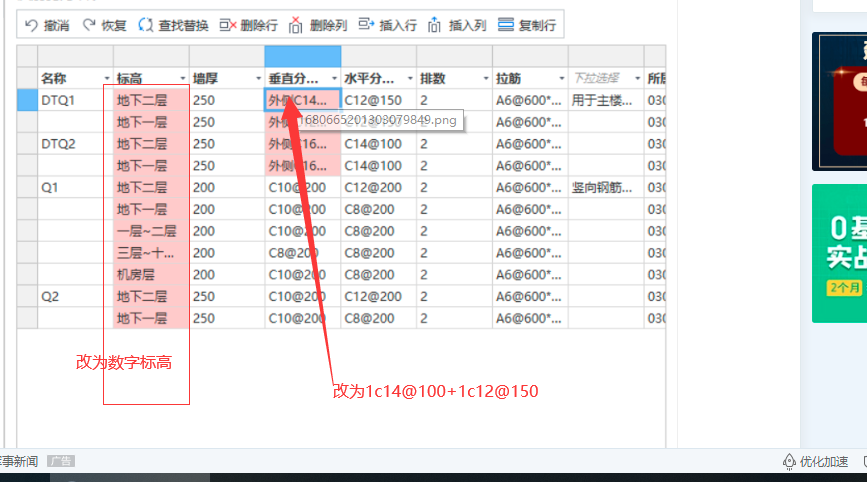This screenshot has height=482, width=867.
Task: Select the 250 wall thickness in DTQ1 row
Action: [227, 101]
